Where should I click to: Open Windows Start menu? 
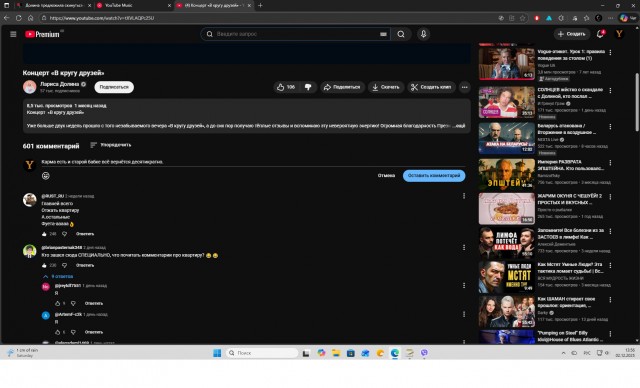point(217,353)
